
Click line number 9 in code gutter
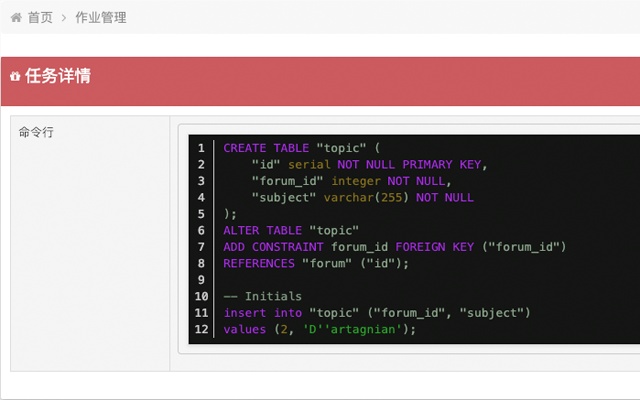(201, 280)
